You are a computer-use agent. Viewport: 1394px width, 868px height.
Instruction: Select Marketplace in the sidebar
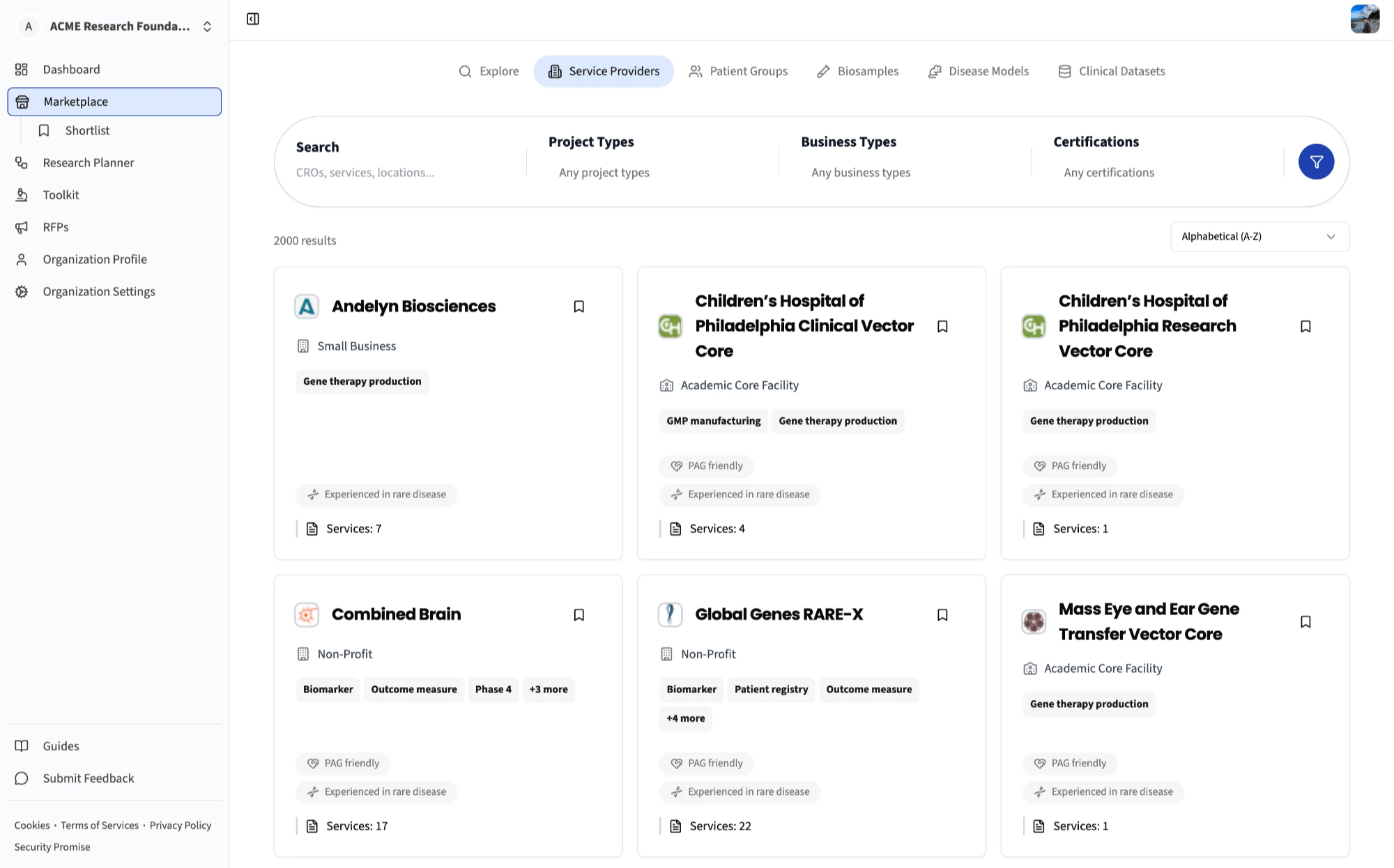(x=114, y=102)
